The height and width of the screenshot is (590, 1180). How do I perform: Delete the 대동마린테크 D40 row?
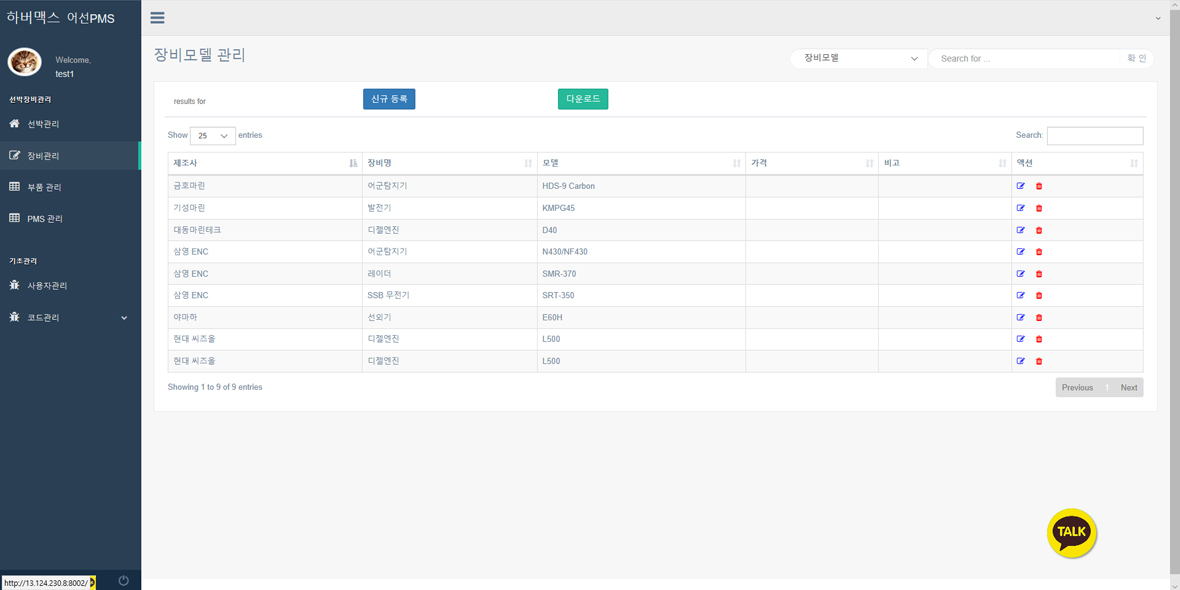1039,230
